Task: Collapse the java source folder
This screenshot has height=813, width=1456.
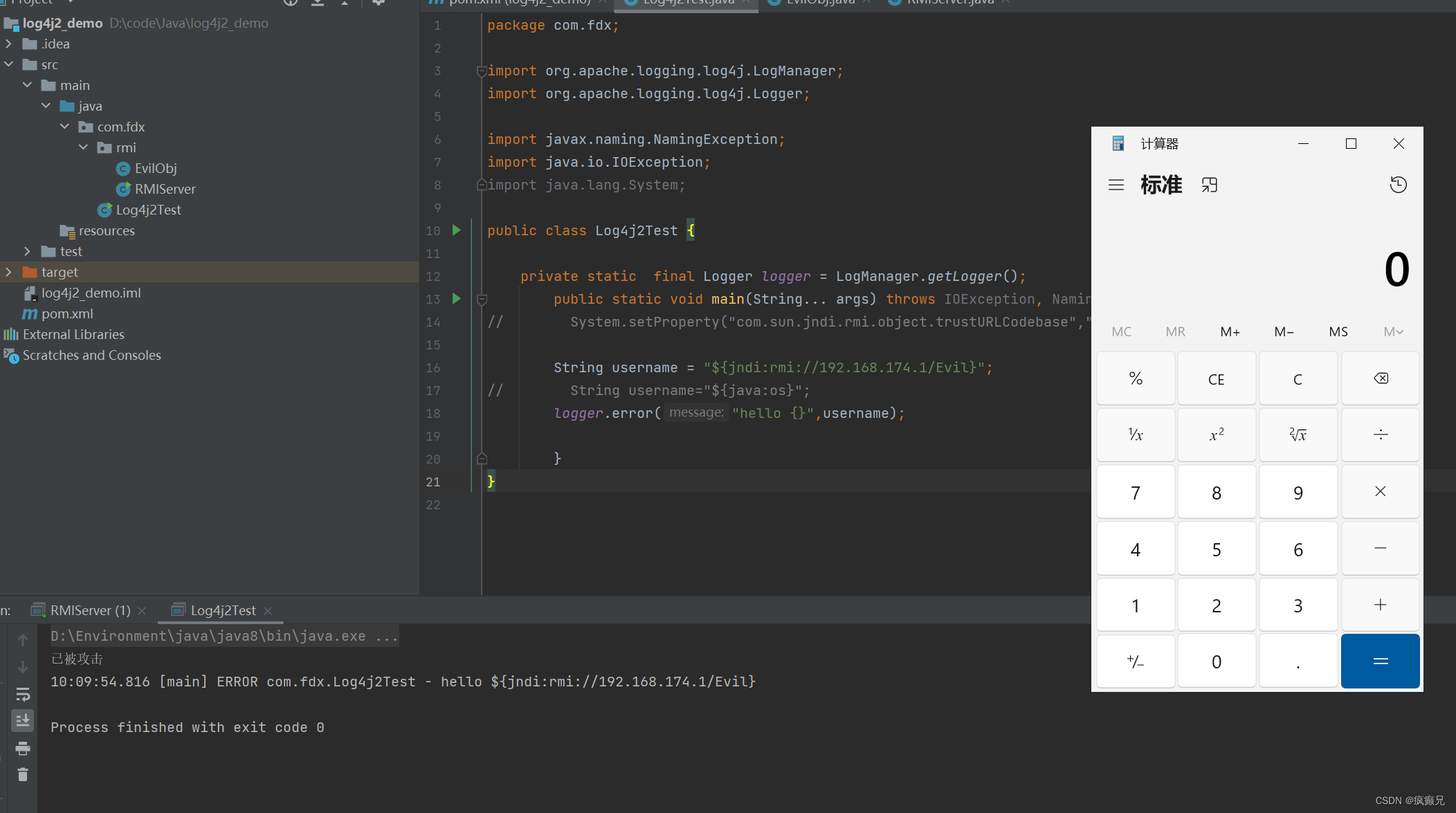Action: pos(46,106)
